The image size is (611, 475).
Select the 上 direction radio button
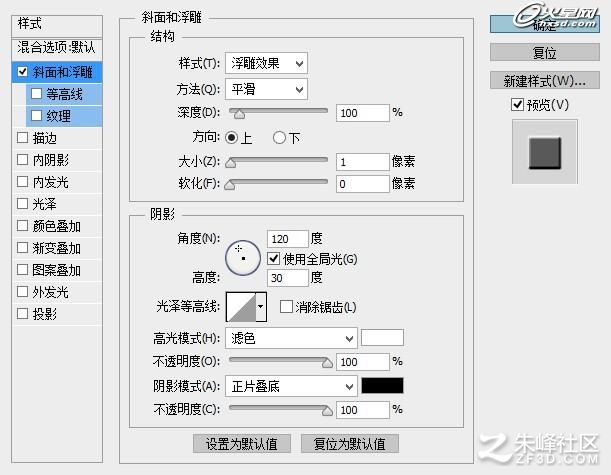point(231,138)
